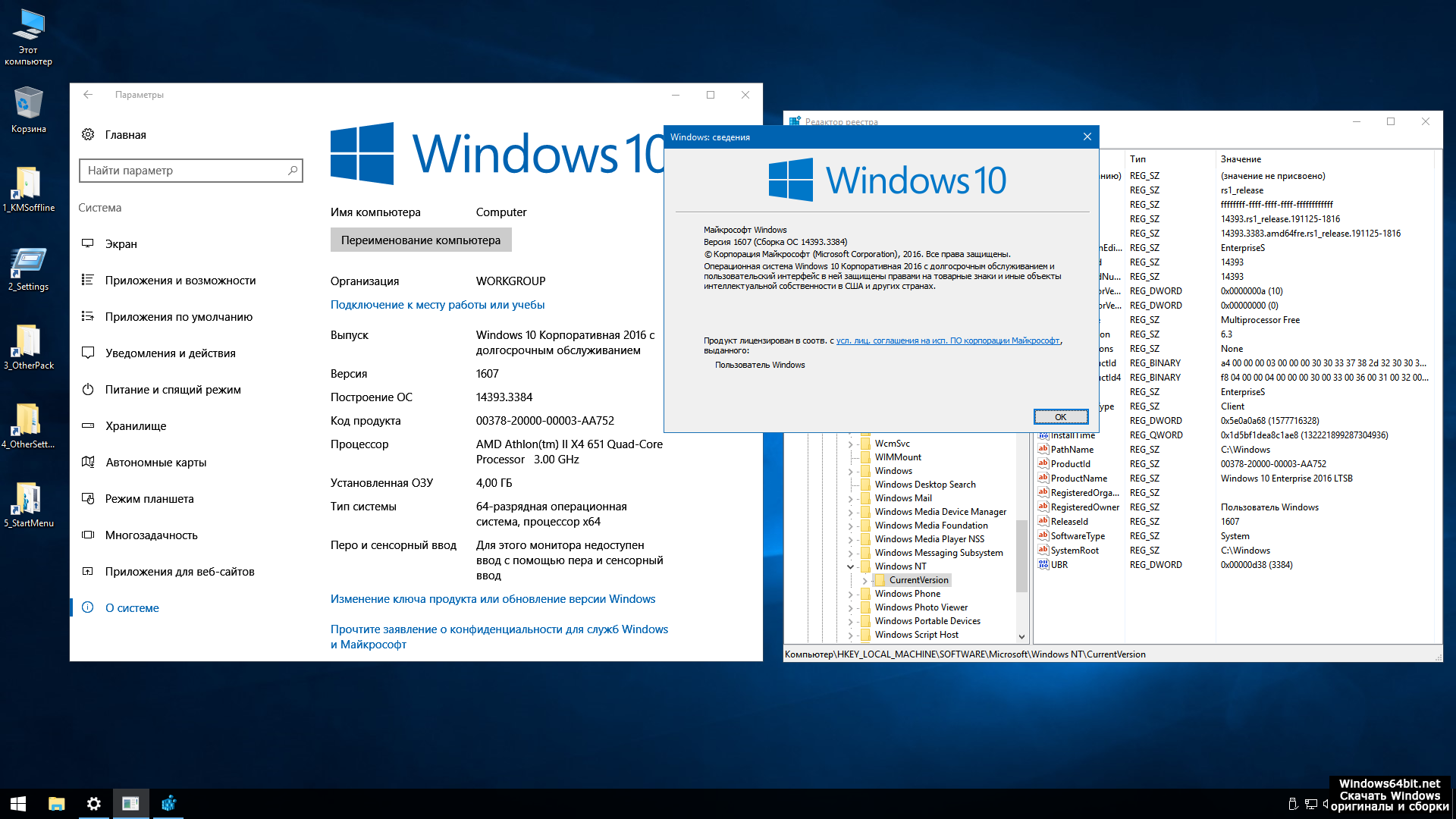This screenshot has height=819, width=1456.
Task: Open 1_KMSoffline desktop shortcut
Action: click(x=28, y=184)
